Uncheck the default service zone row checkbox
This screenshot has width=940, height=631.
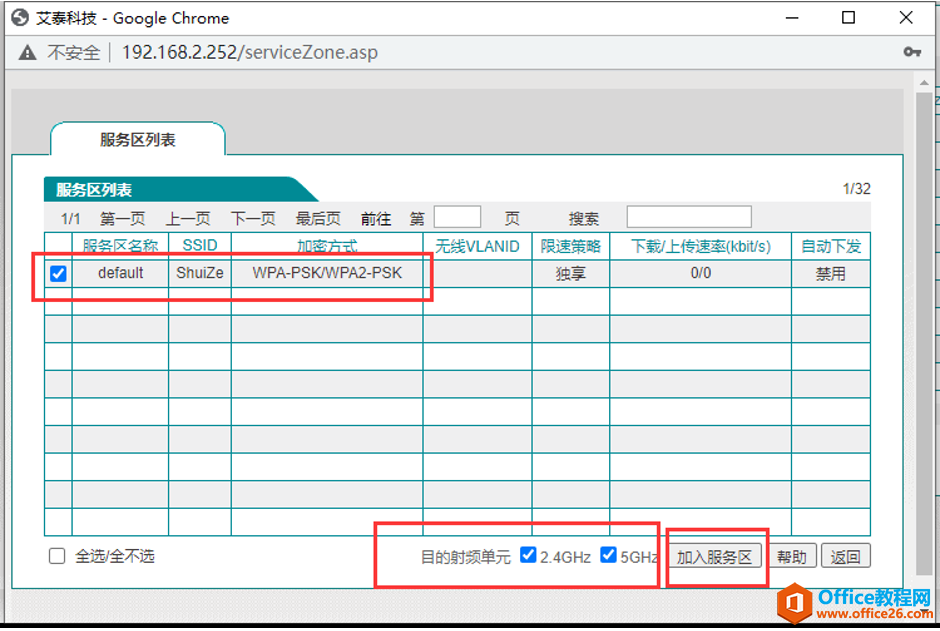coord(58,273)
